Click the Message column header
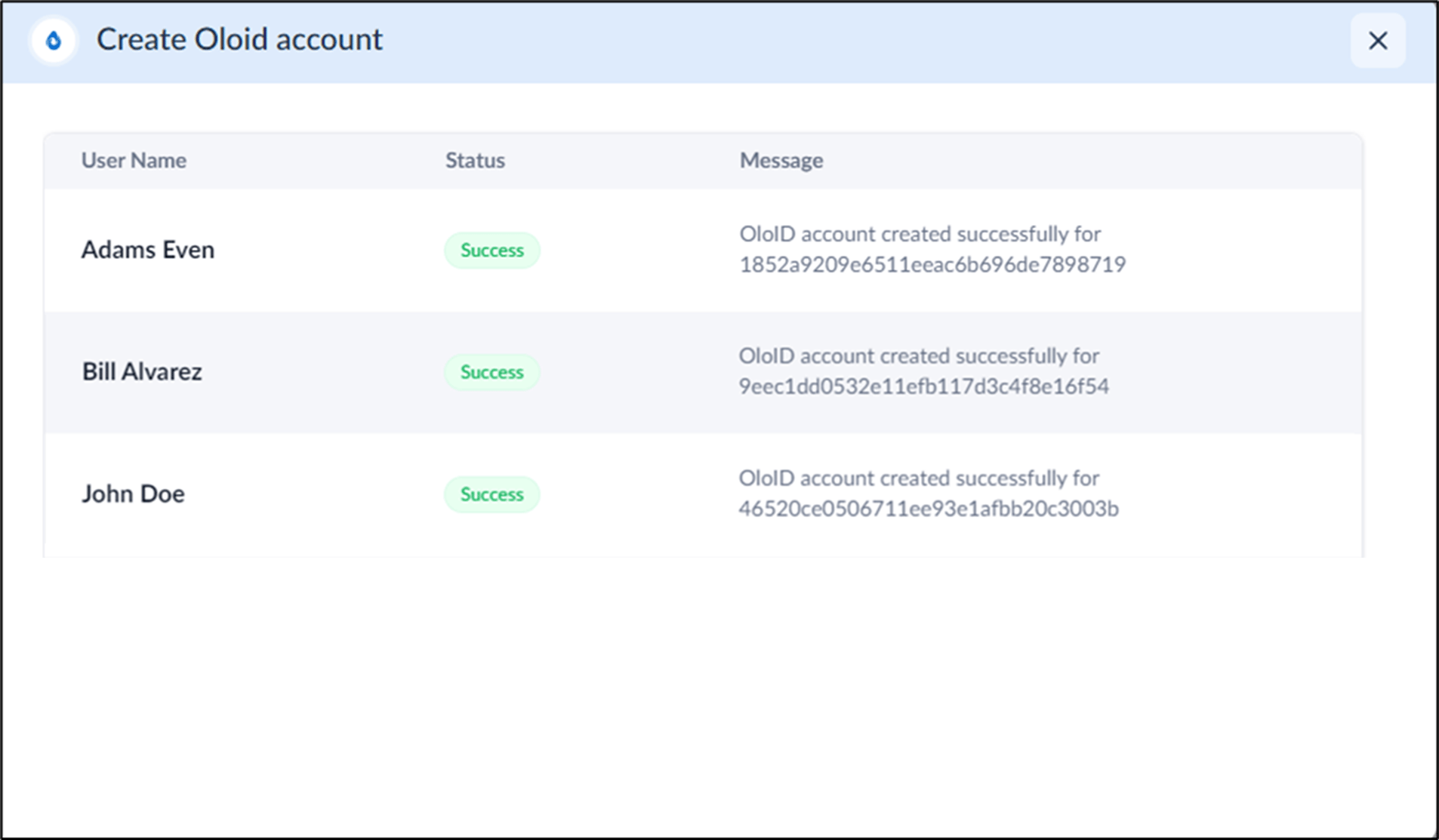Viewport: 1439px width, 840px height. pos(781,160)
